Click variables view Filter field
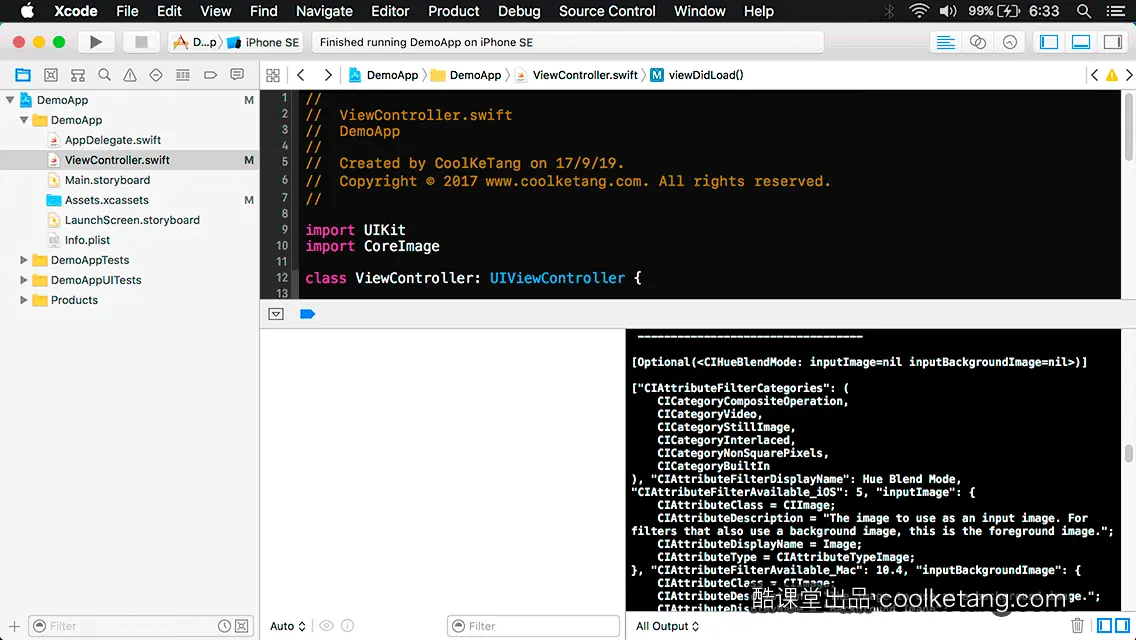The width and height of the screenshot is (1136, 640). (x=533, y=626)
